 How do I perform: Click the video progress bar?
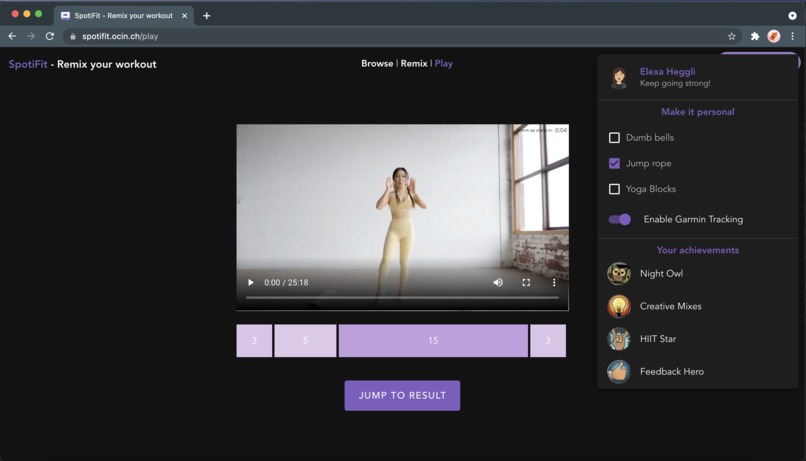pyautogui.click(x=402, y=298)
